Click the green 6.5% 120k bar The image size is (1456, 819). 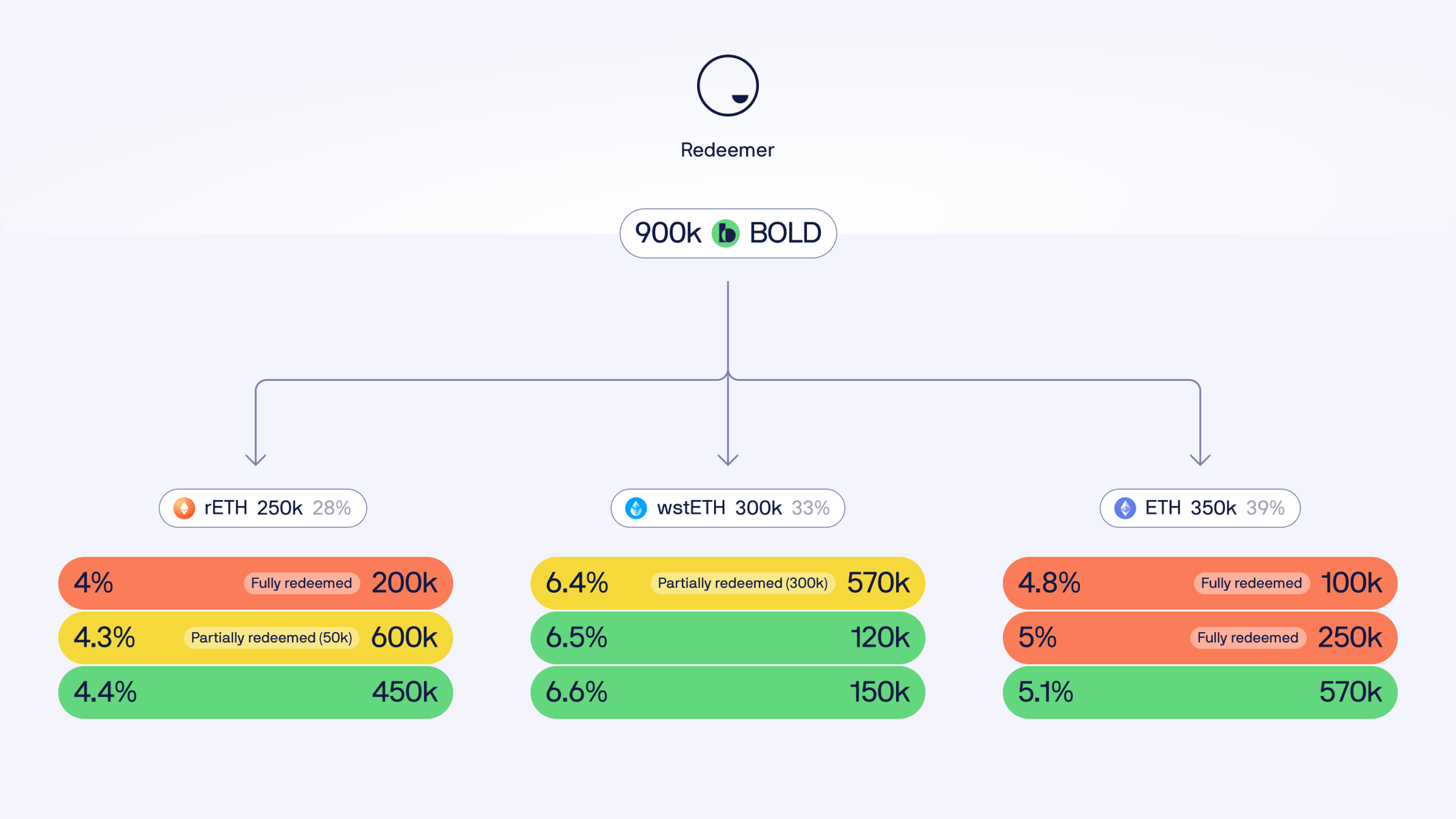[x=728, y=638]
